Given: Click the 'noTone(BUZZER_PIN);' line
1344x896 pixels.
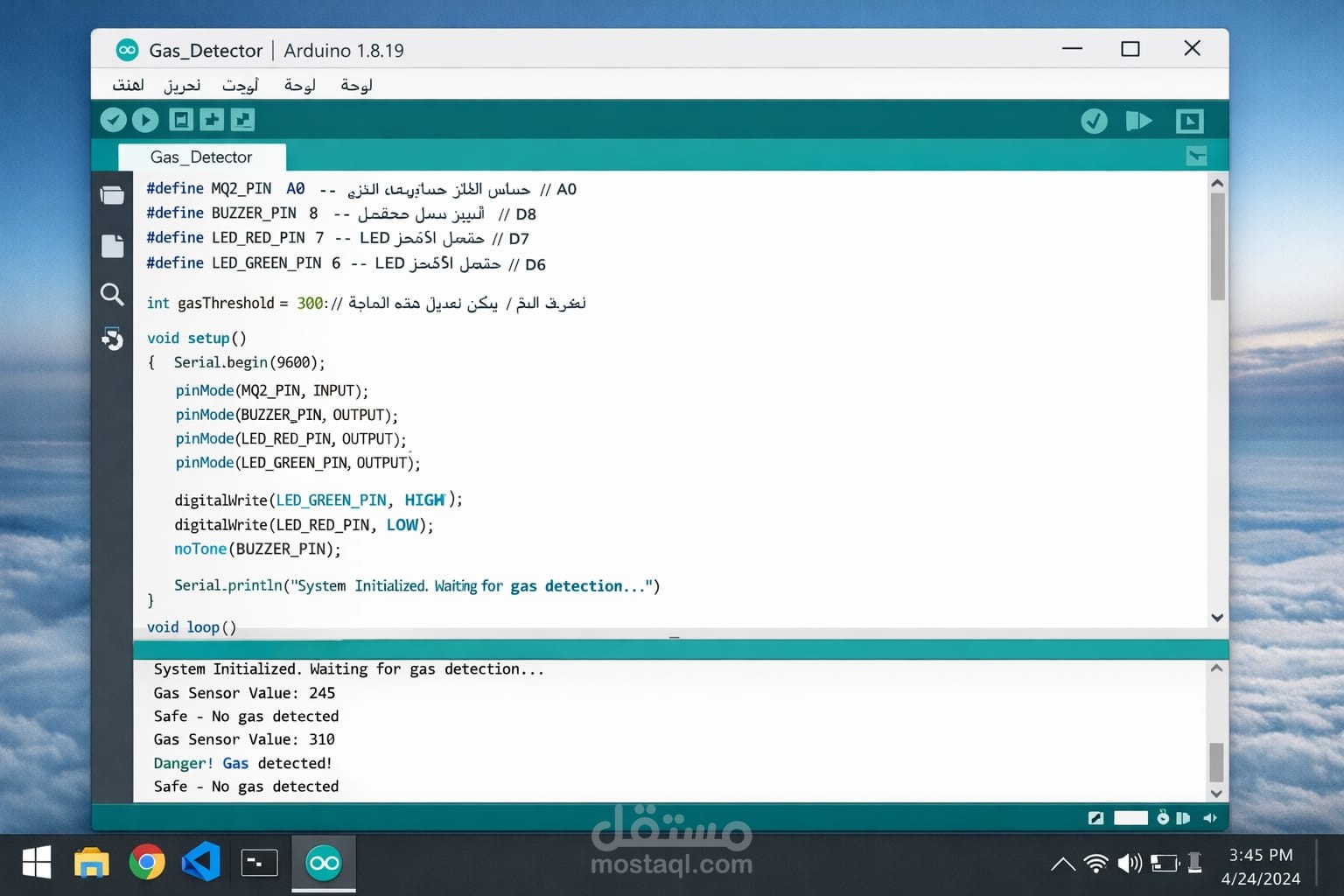Looking at the screenshot, I should click(x=257, y=549).
